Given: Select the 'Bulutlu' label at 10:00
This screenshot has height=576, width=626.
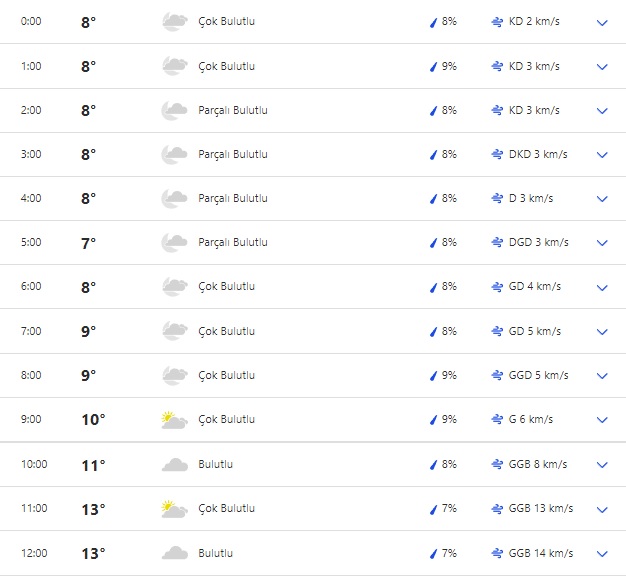Looking at the screenshot, I should click(215, 464).
